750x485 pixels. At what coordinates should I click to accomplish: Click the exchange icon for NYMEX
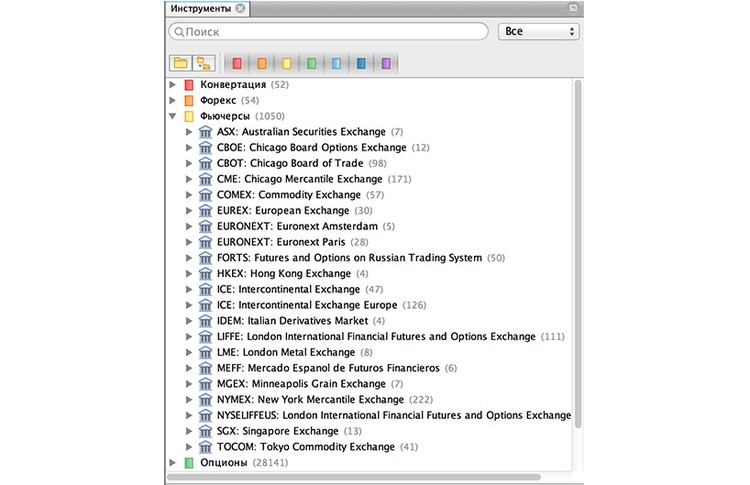pyautogui.click(x=205, y=400)
